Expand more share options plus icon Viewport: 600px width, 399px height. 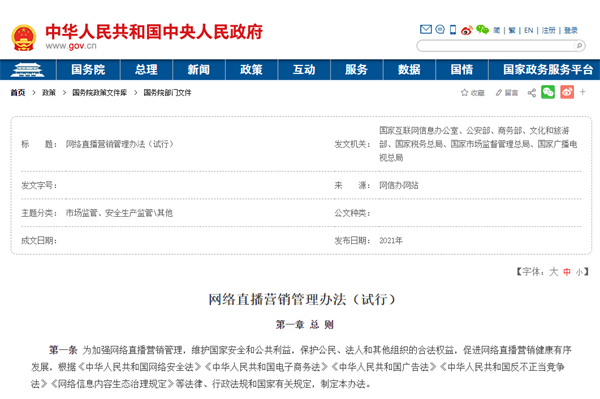click(x=582, y=92)
